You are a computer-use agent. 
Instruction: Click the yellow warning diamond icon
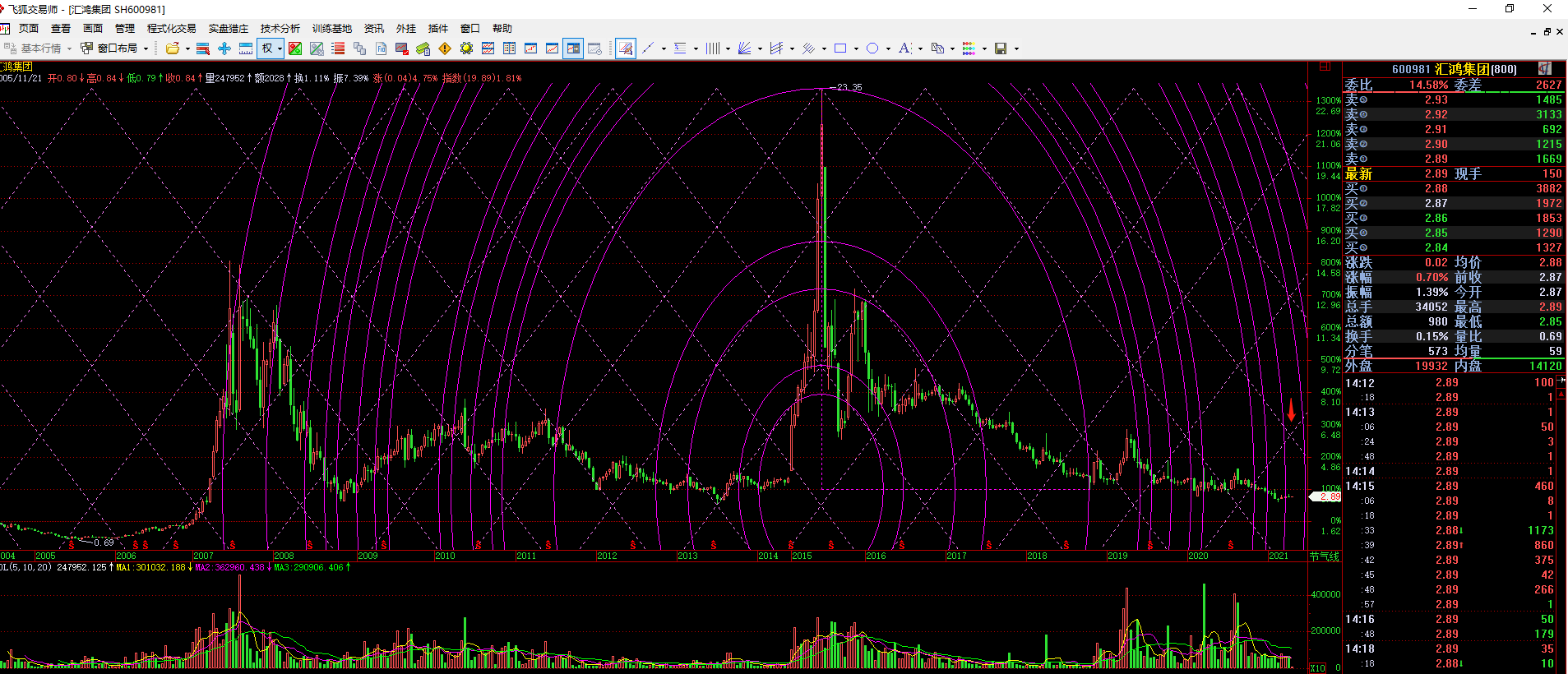click(445, 48)
